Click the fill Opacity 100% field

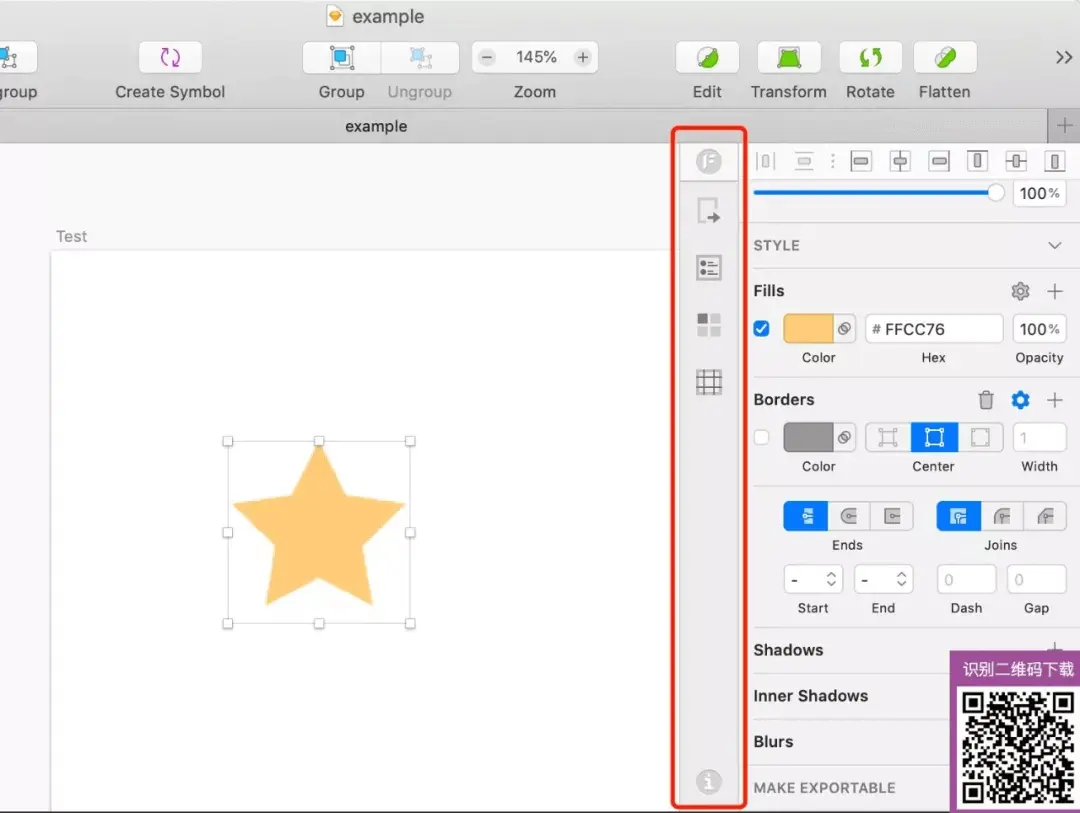1039,329
